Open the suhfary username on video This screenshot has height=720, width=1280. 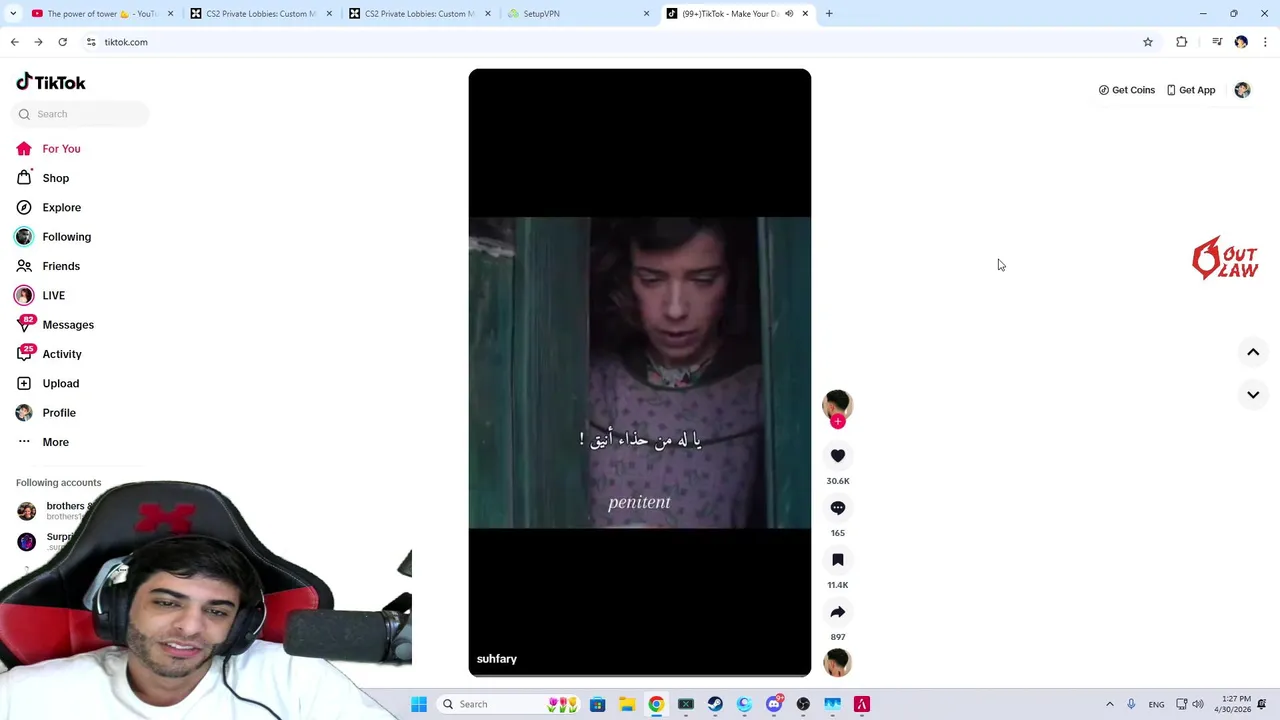coord(497,659)
